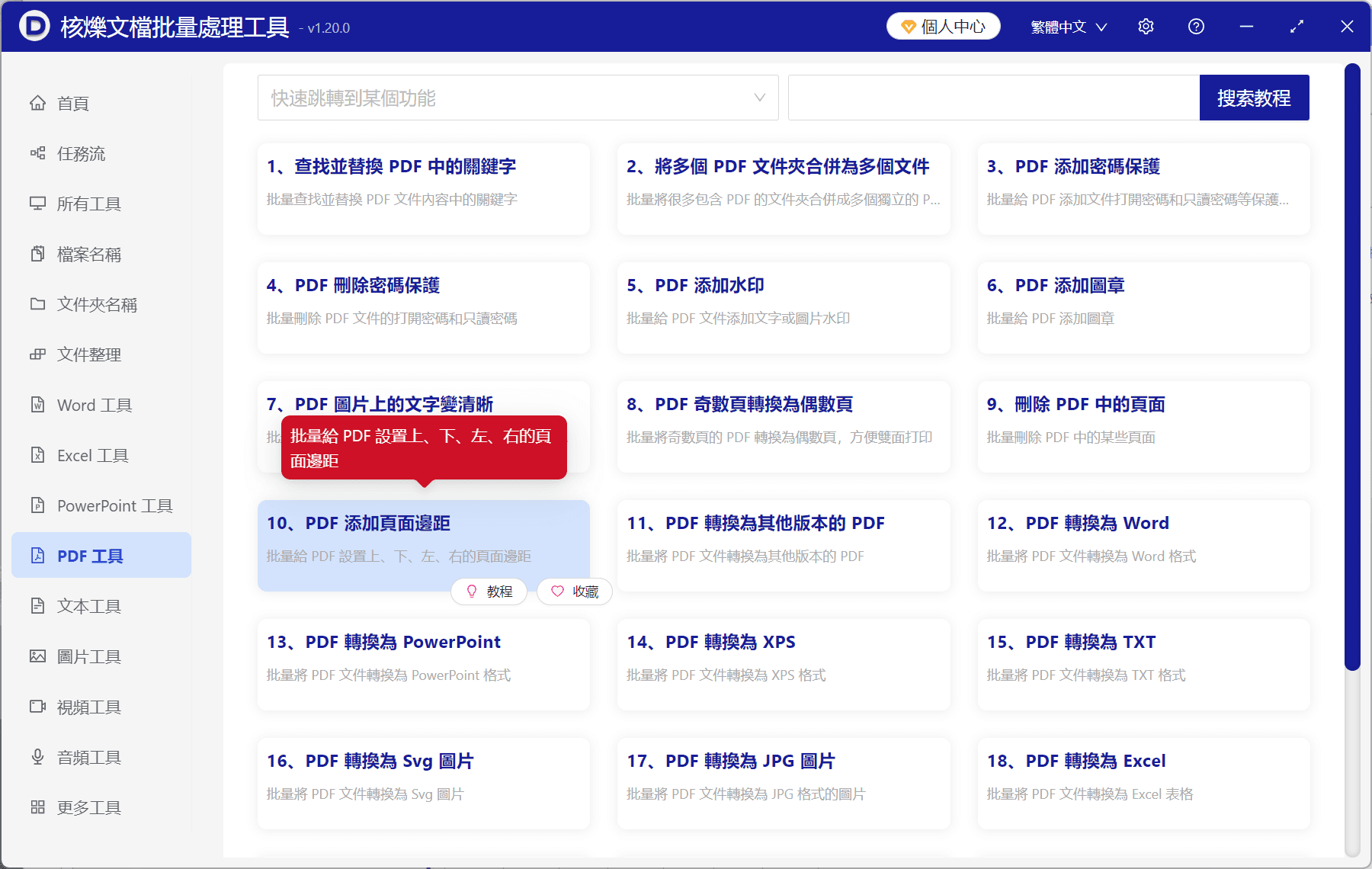Click the 搜索教程 search button
The width and height of the screenshot is (1372, 869).
pyautogui.click(x=1254, y=98)
